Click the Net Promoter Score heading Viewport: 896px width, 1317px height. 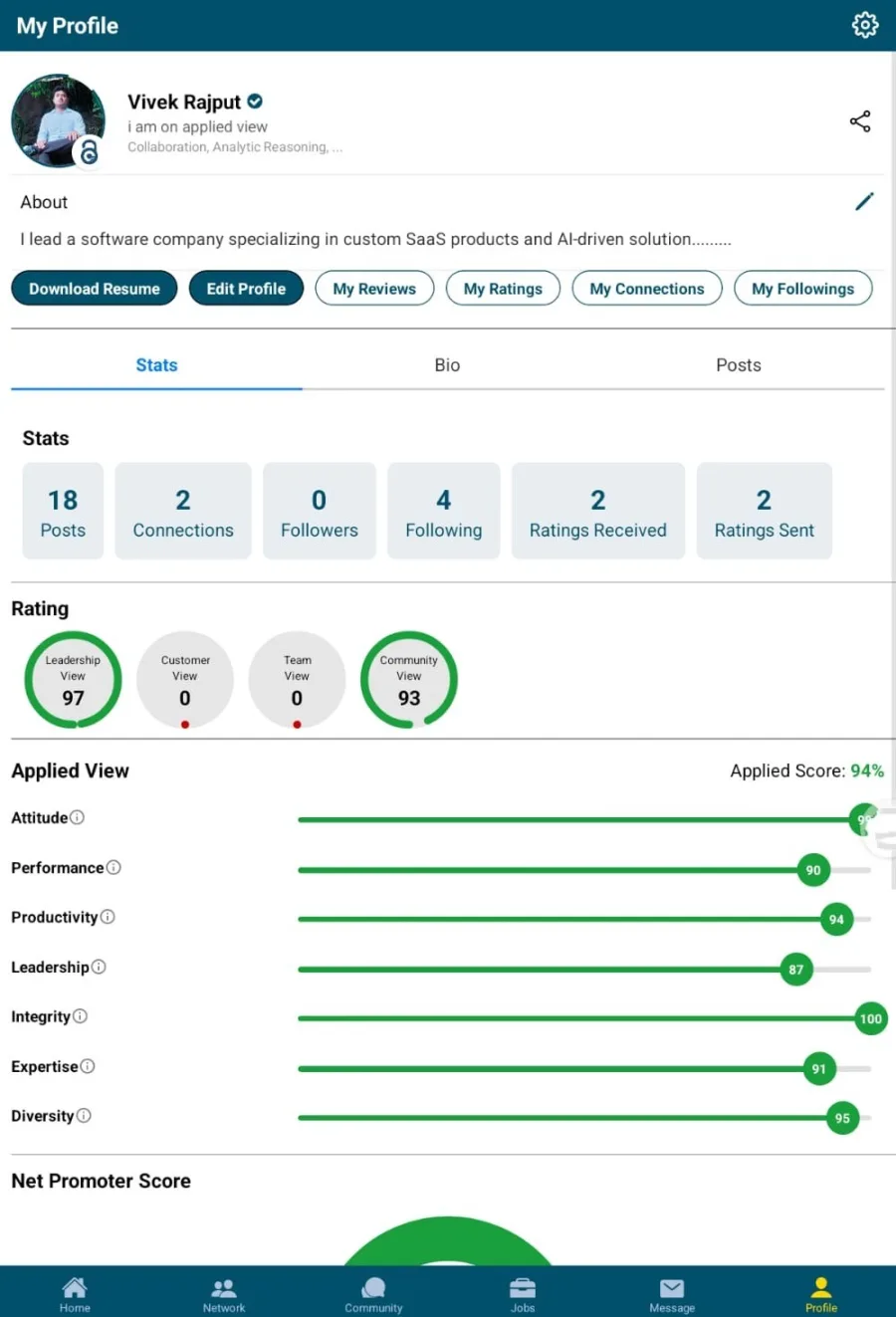click(x=101, y=1181)
